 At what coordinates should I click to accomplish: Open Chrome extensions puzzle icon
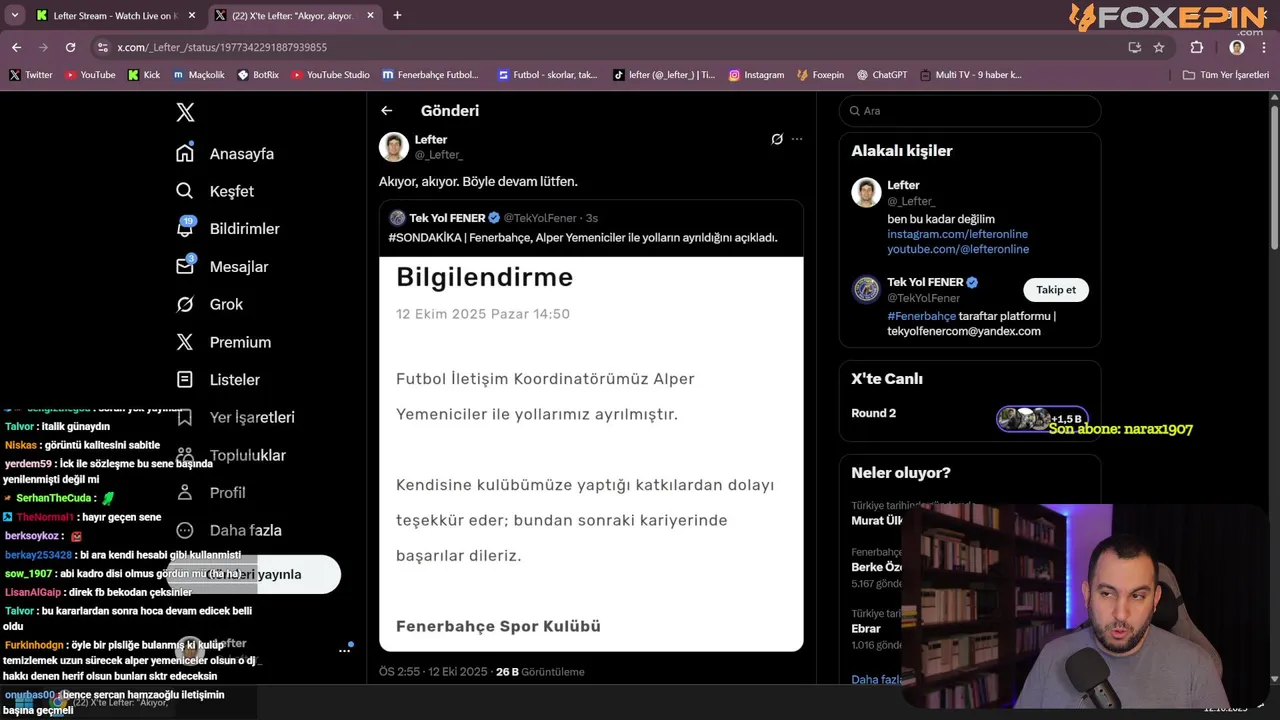click(x=1197, y=47)
